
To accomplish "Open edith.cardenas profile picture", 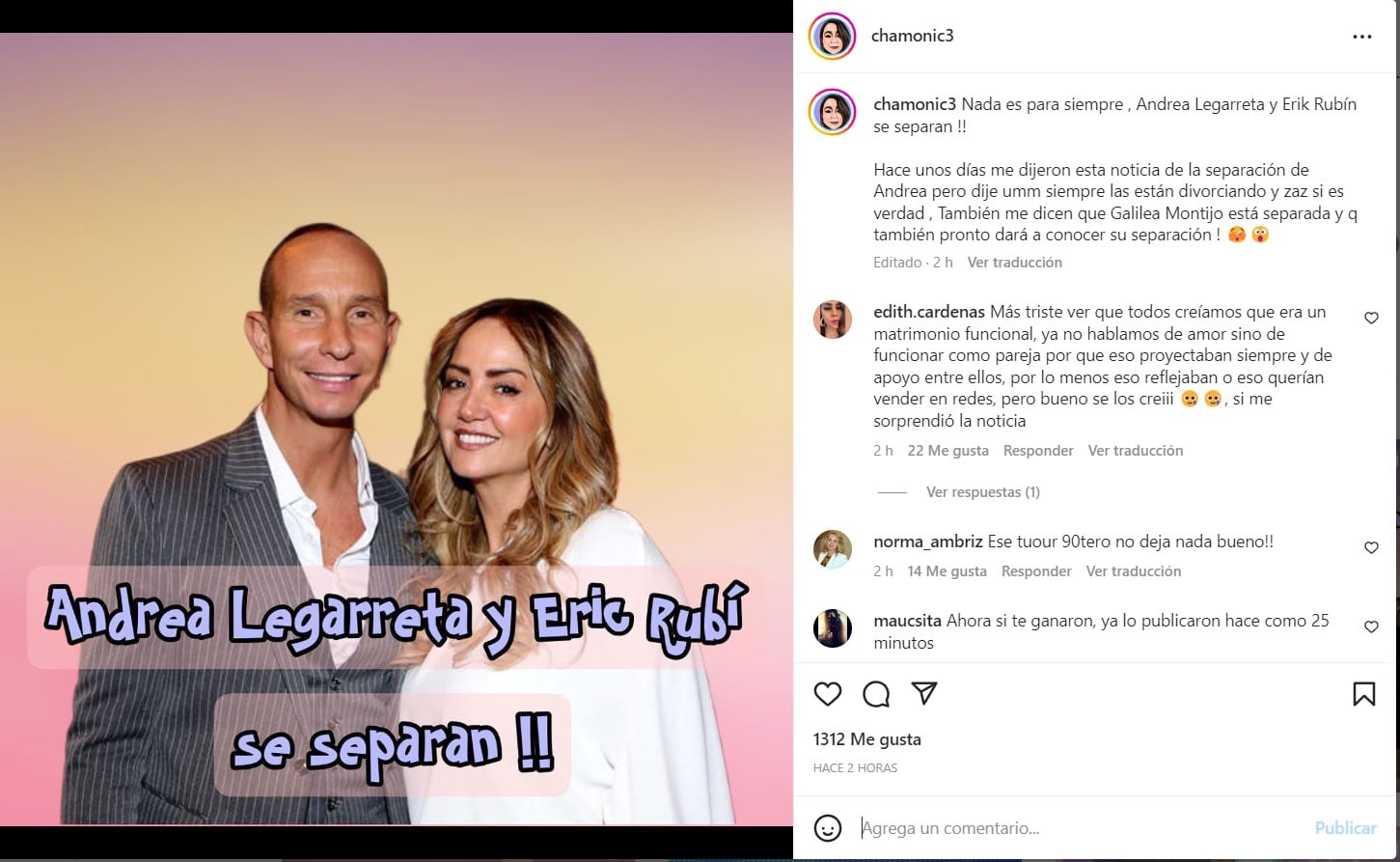I will tap(832, 320).
